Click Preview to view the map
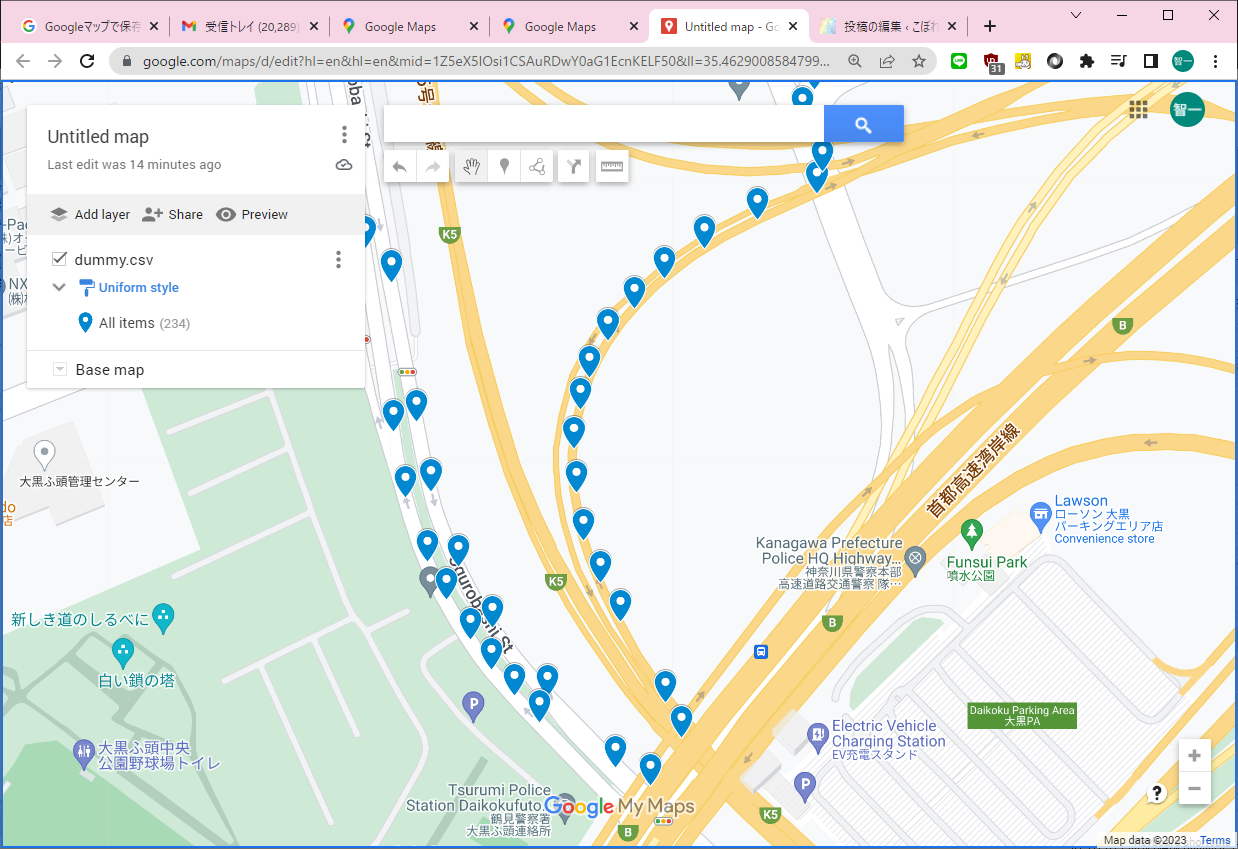The height and width of the screenshot is (849, 1238). click(252, 214)
